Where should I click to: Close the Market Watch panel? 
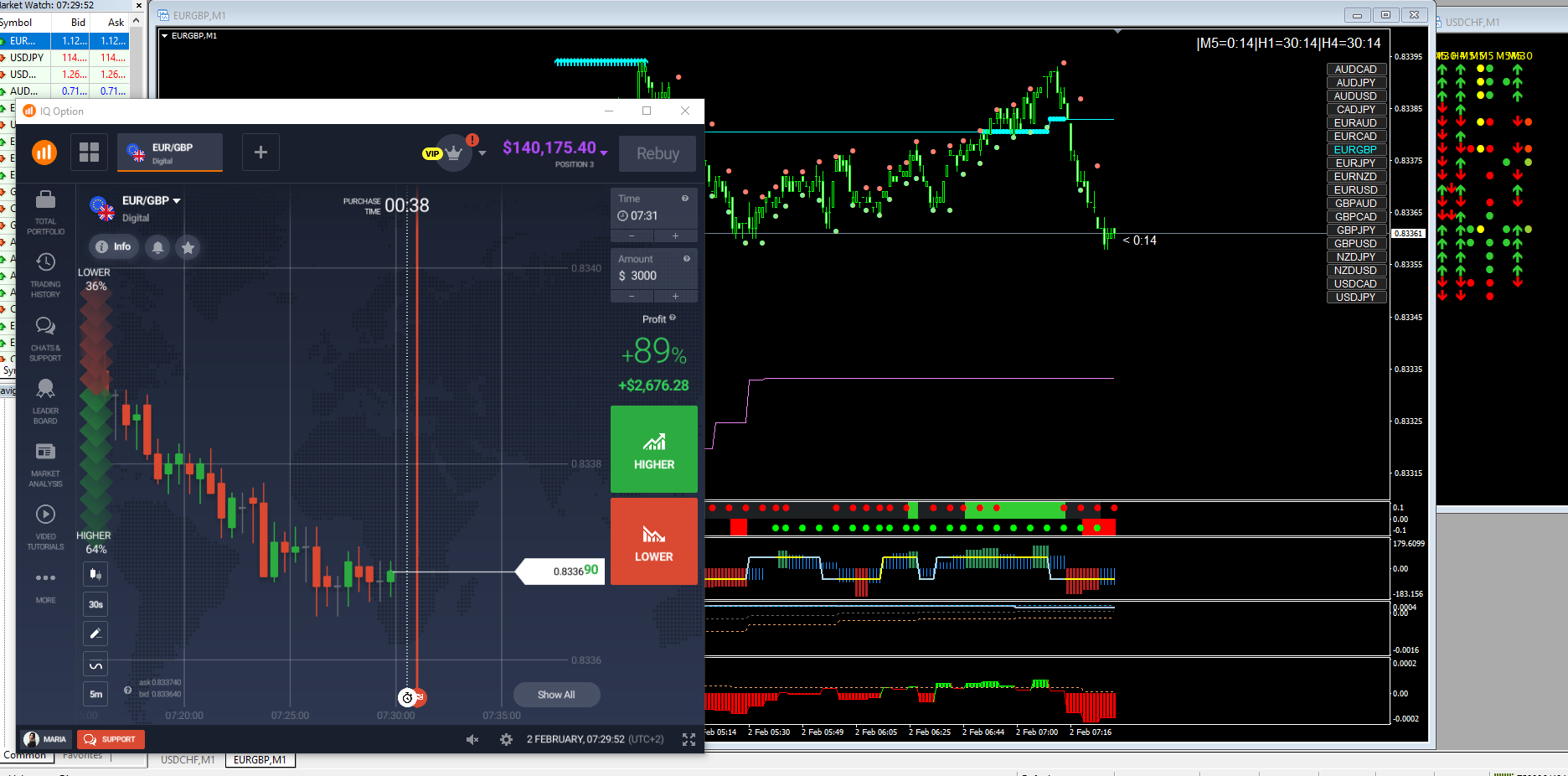pyautogui.click(x=139, y=5)
